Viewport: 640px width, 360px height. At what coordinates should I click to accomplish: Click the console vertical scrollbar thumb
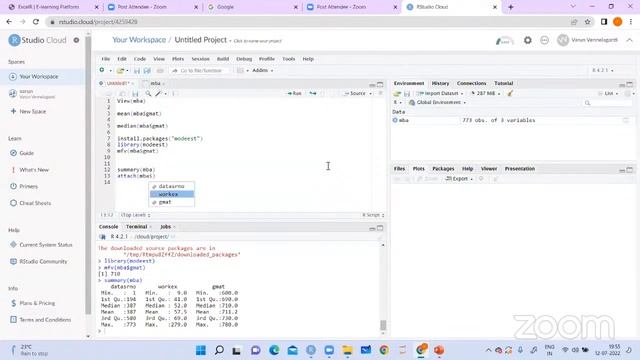[x=383, y=325]
